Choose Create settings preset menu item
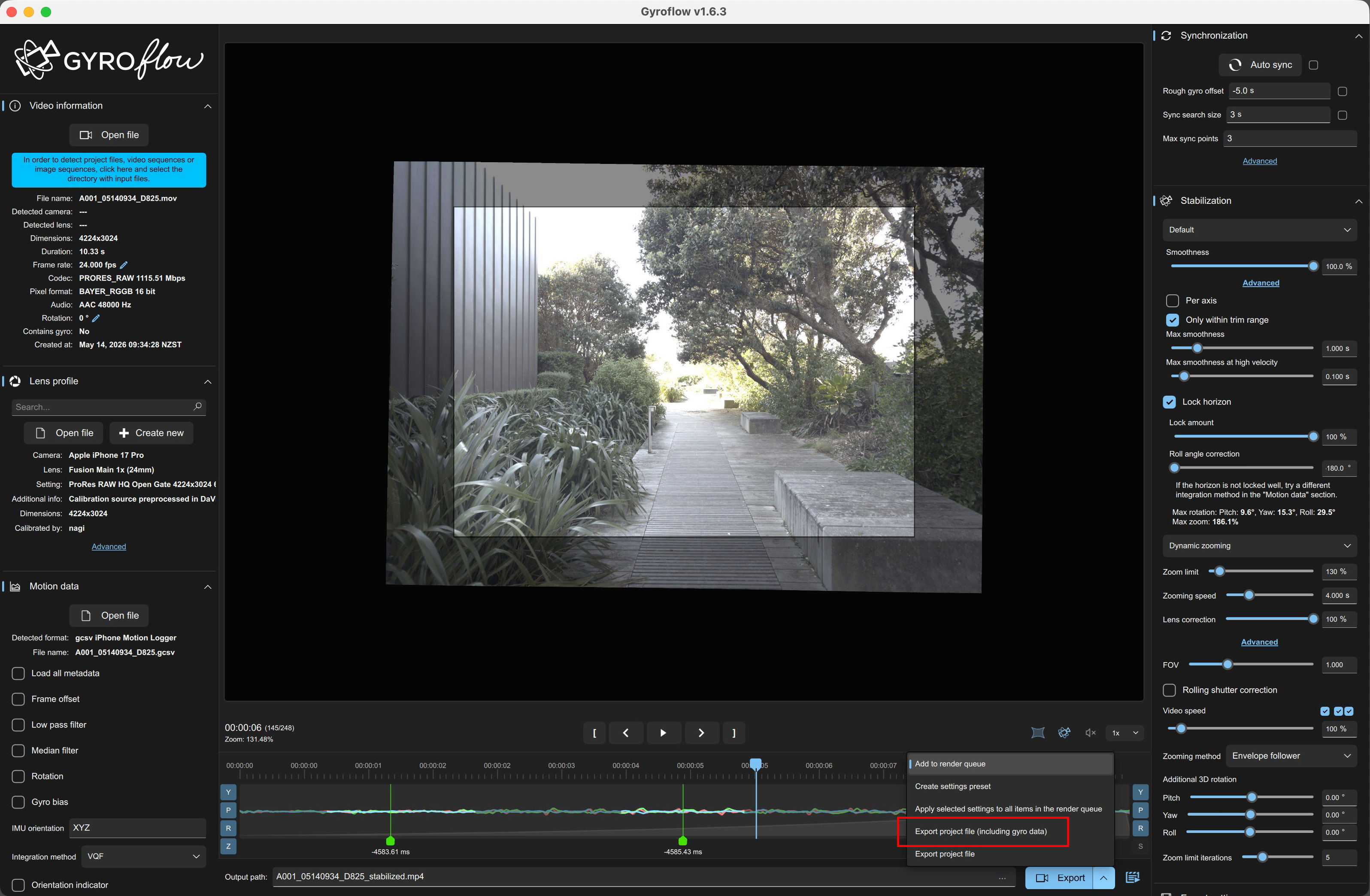Screen dimensions: 1370x896 (x=953, y=786)
